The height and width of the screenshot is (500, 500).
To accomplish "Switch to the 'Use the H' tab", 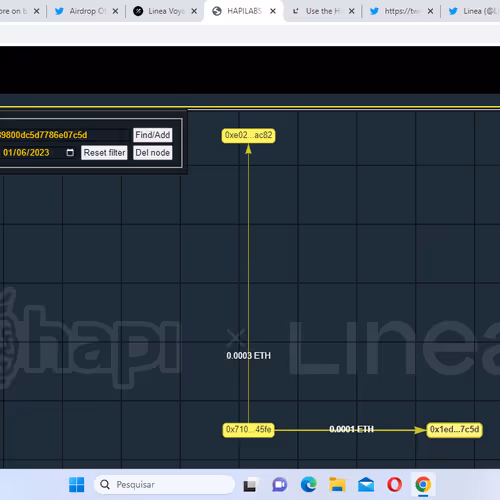I will click(322, 11).
